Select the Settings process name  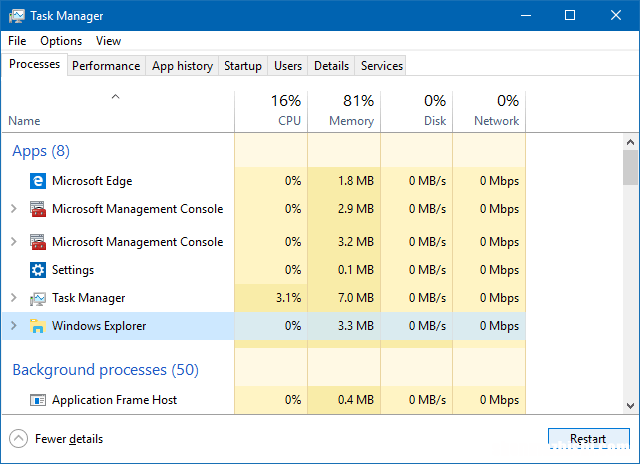[73, 270]
